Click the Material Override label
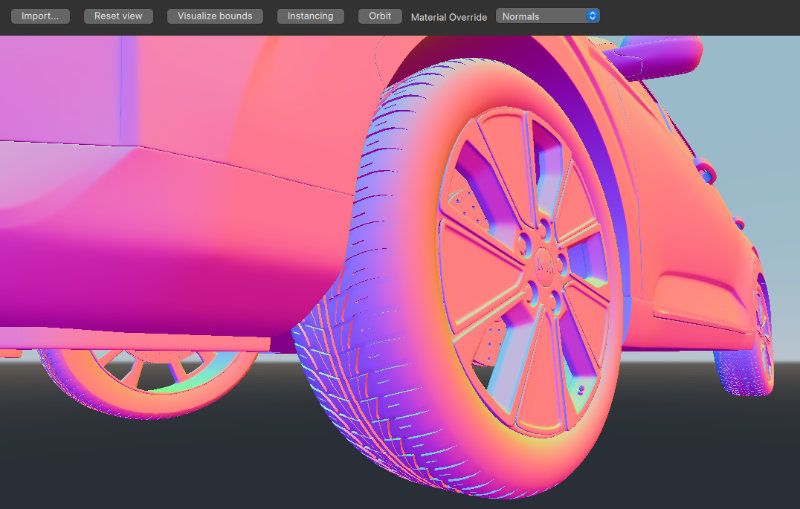Image resolution: width=800 pixels, height=509 pixels. point(449,17)
